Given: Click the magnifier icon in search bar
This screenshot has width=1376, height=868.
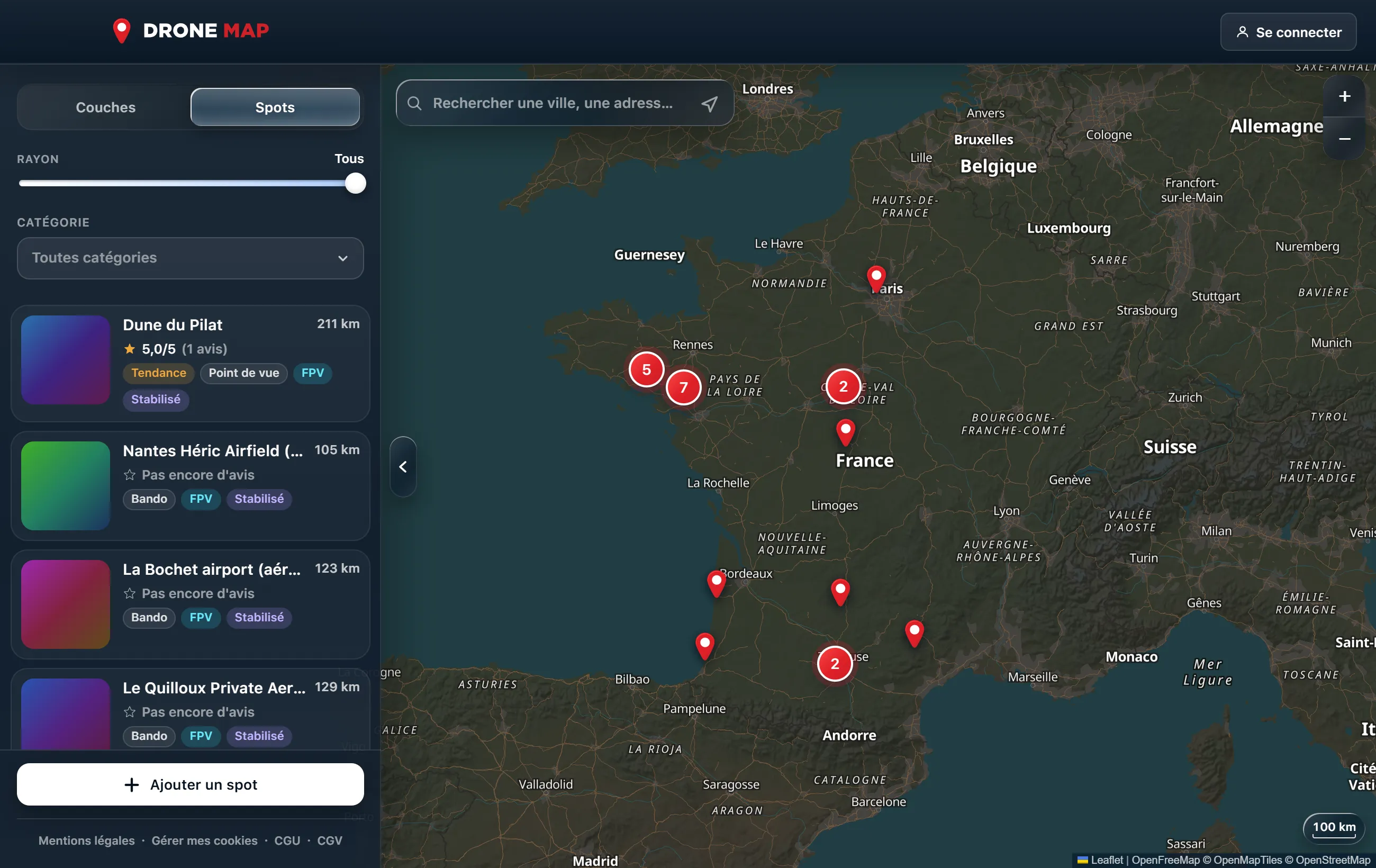Looking at the screenshot, I should click(414, 103).
